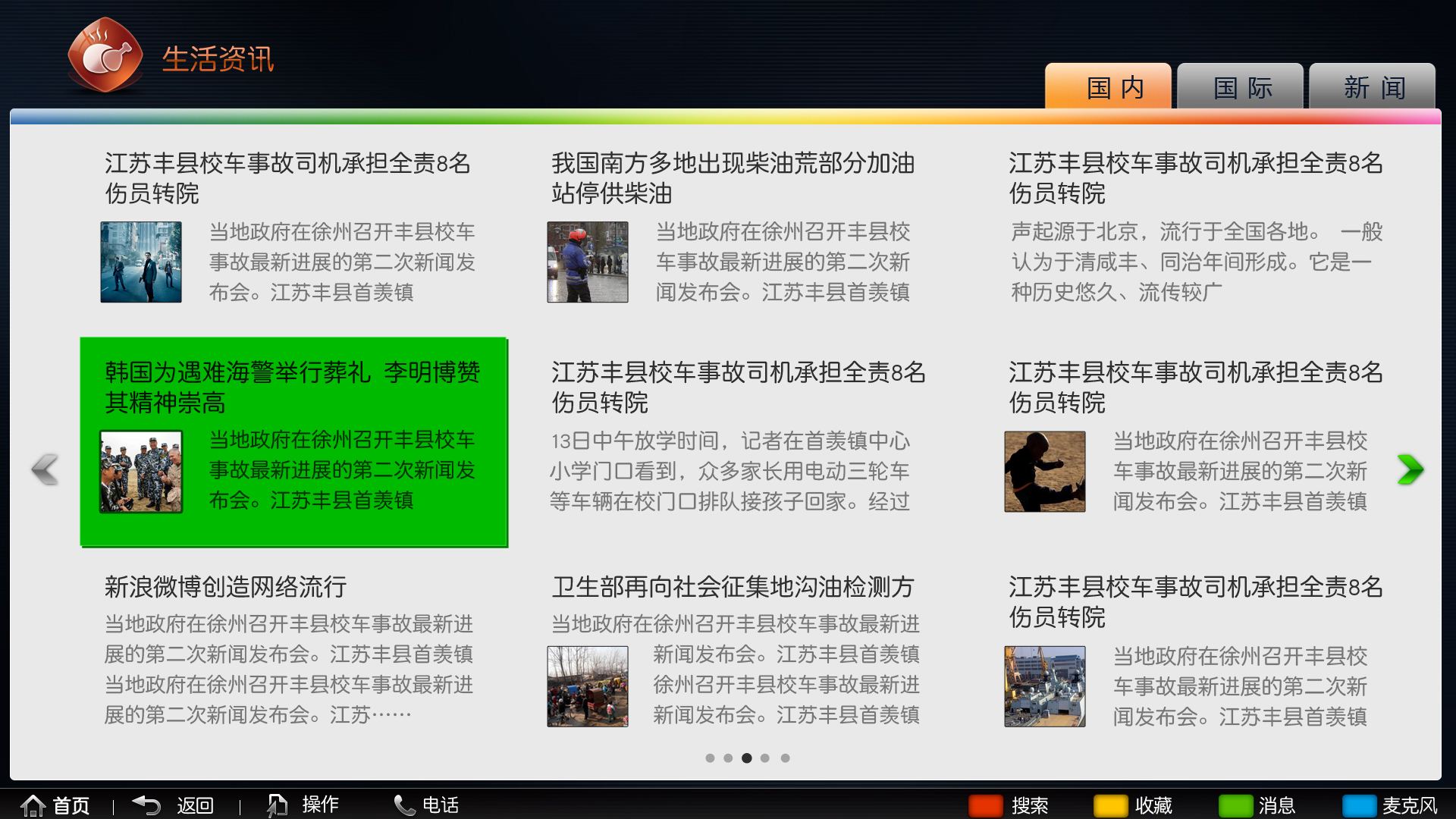Open the kicking silhouette thumbnail
This screenshot has height=819, width=1456.
coord(1045,472)
